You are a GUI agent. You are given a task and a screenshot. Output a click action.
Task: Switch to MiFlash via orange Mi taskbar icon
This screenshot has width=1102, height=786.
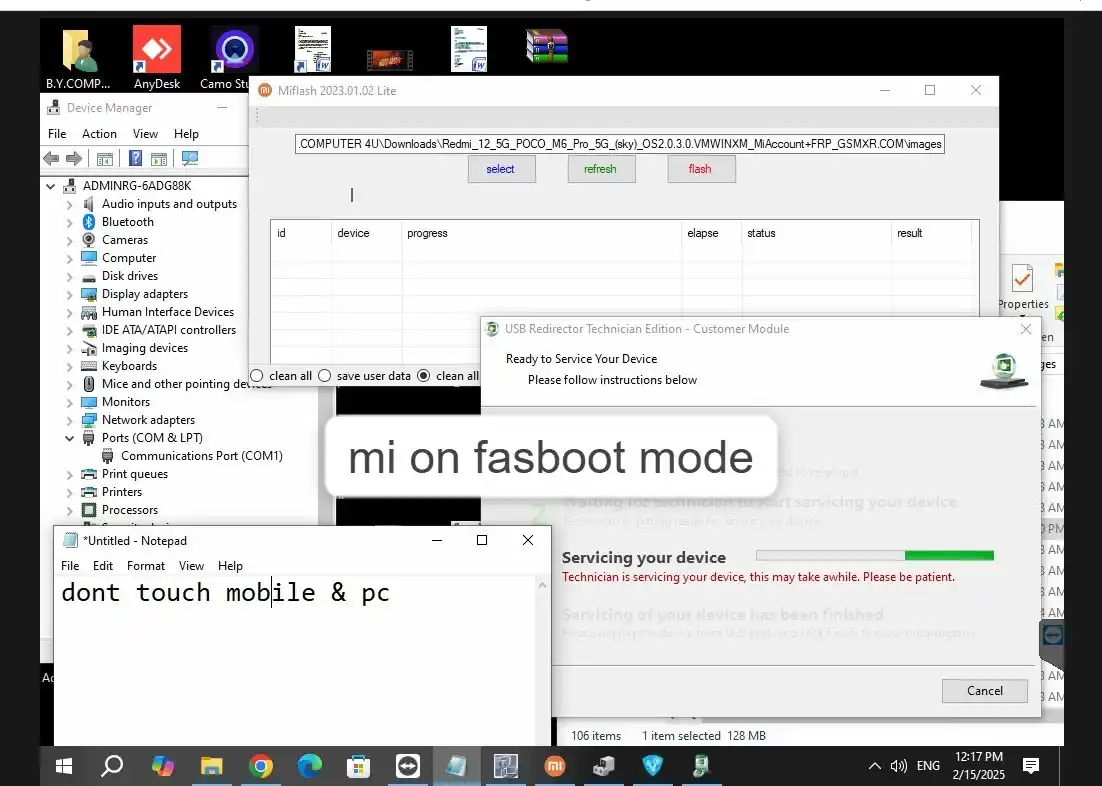pyautogui.click(x=555, y=766)
